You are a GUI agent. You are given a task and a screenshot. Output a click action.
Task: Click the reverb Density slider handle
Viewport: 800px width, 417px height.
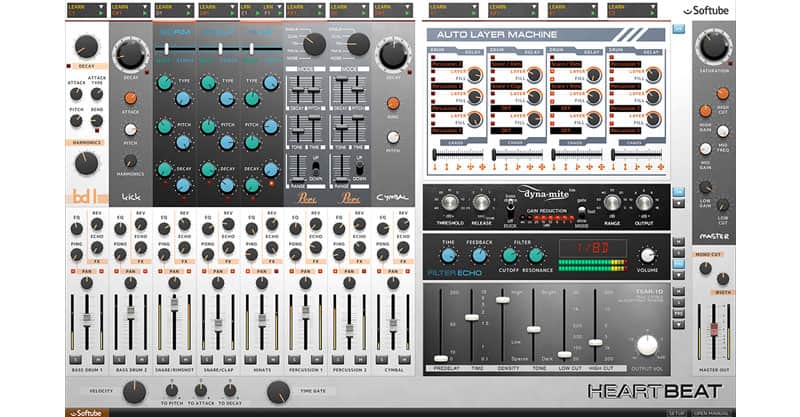503,300
